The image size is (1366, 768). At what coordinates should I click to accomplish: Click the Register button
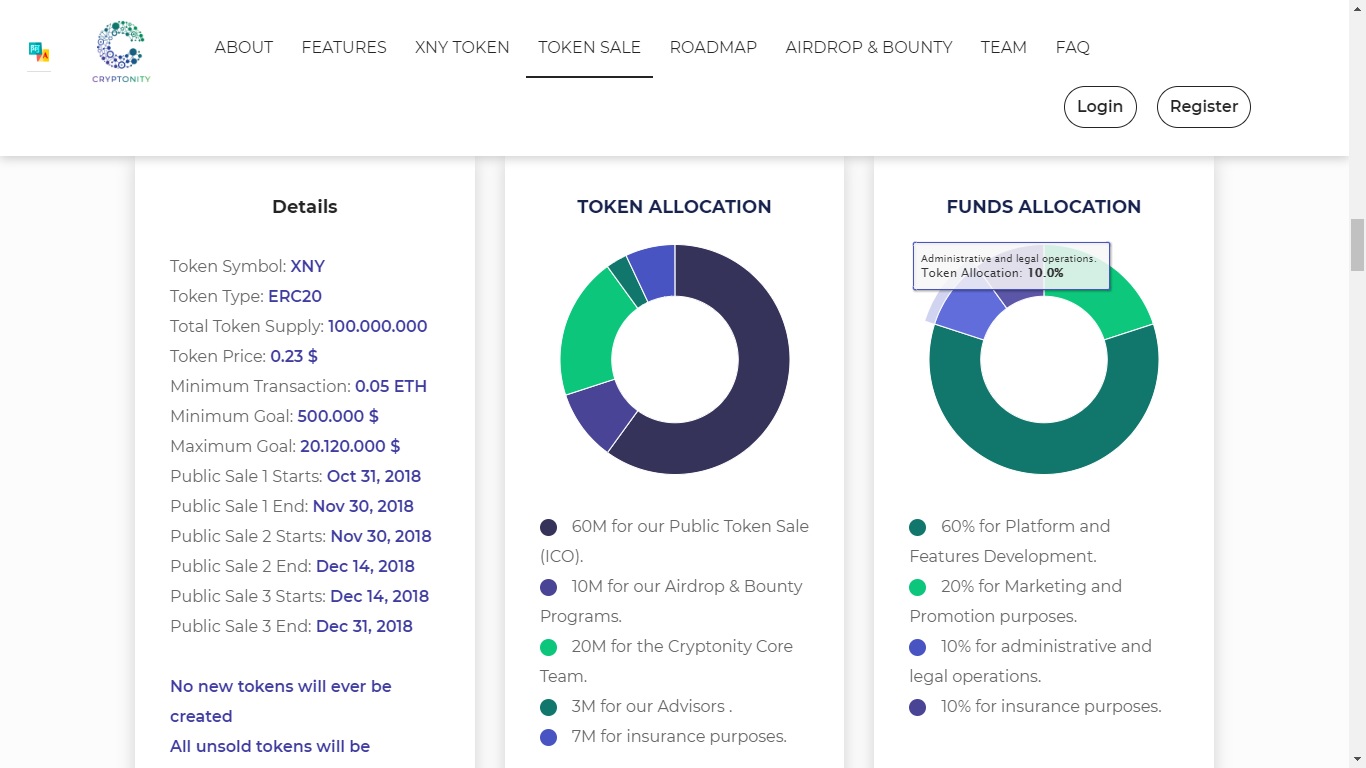1204,107
